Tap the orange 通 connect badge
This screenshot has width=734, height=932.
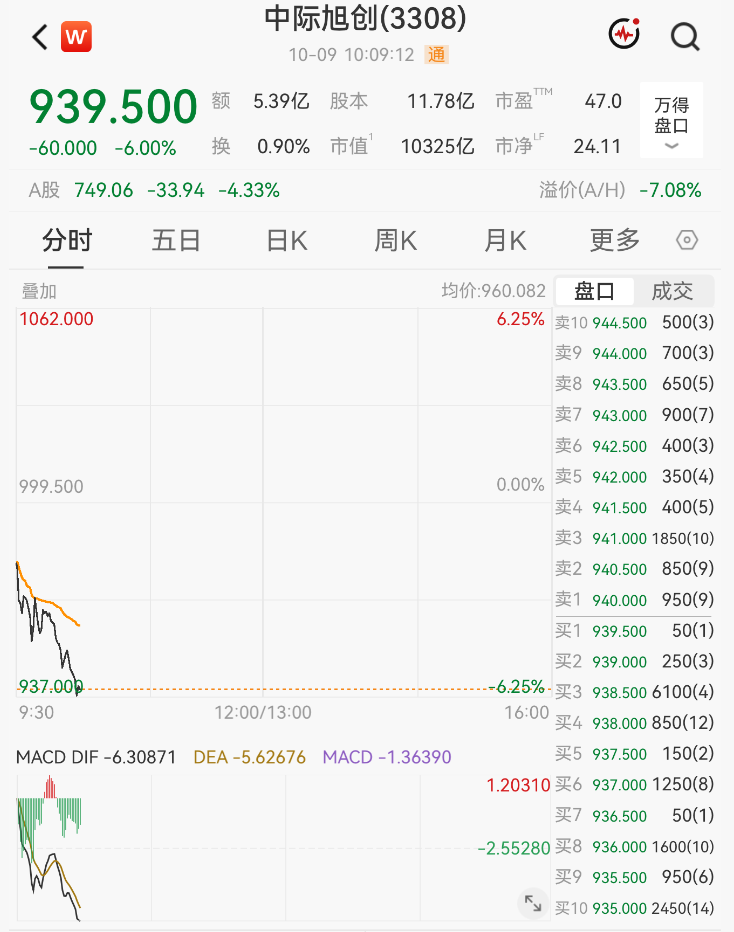(436, 55)
